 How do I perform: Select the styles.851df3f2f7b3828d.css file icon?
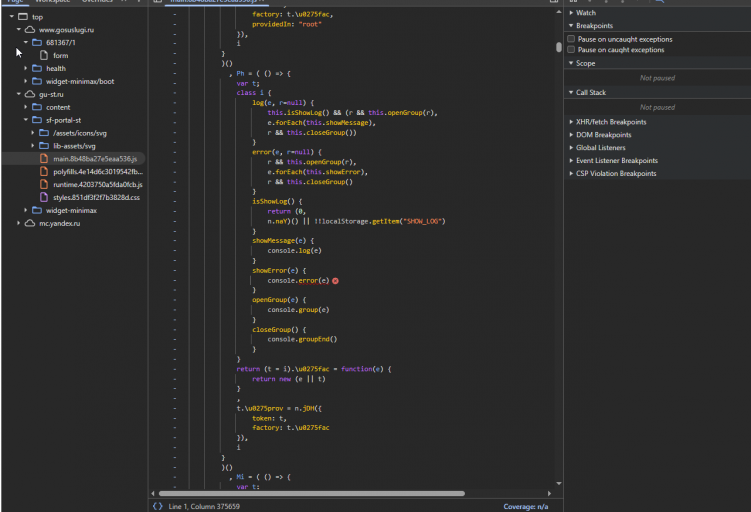[44, 197]
